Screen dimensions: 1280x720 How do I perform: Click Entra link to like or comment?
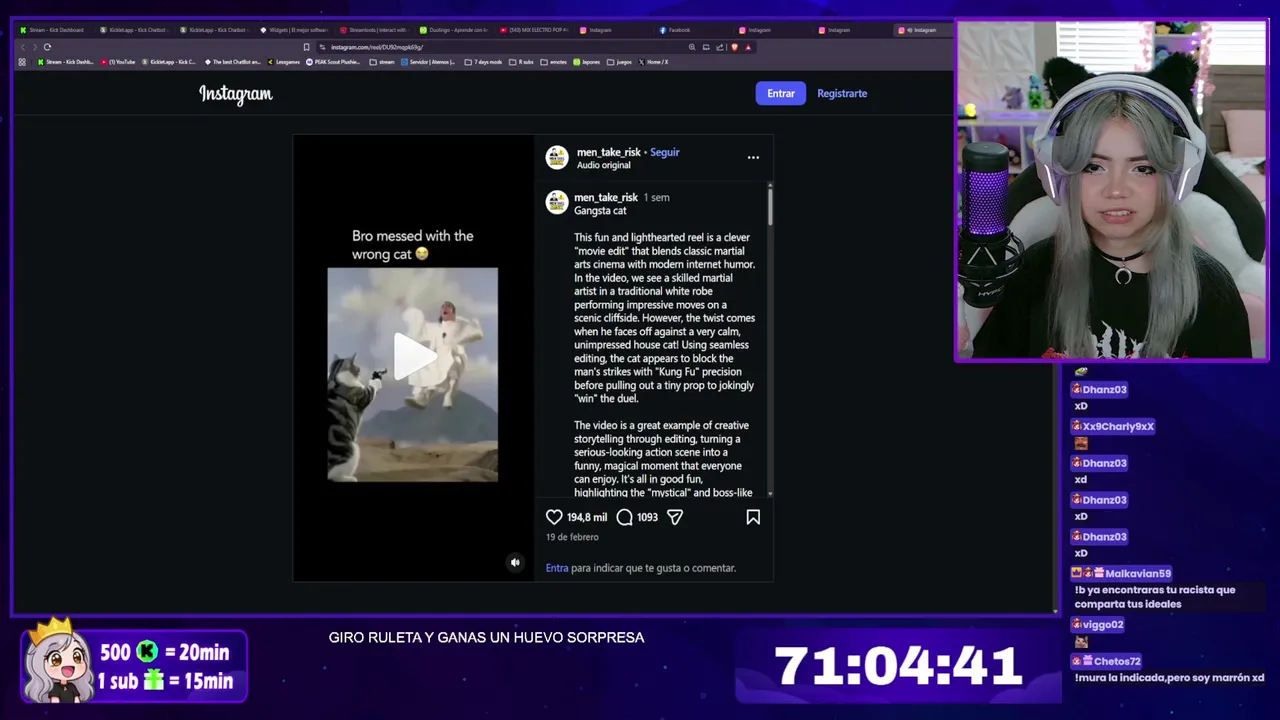(557, 568)
